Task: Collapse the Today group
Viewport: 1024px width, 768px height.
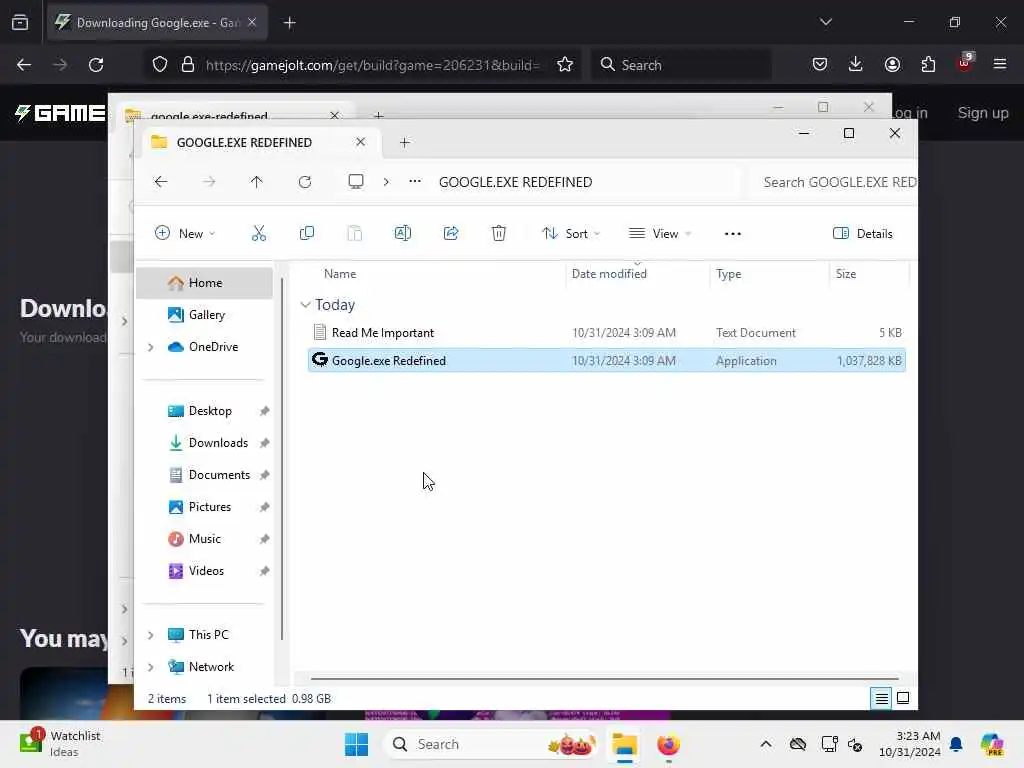Action: 305,305
